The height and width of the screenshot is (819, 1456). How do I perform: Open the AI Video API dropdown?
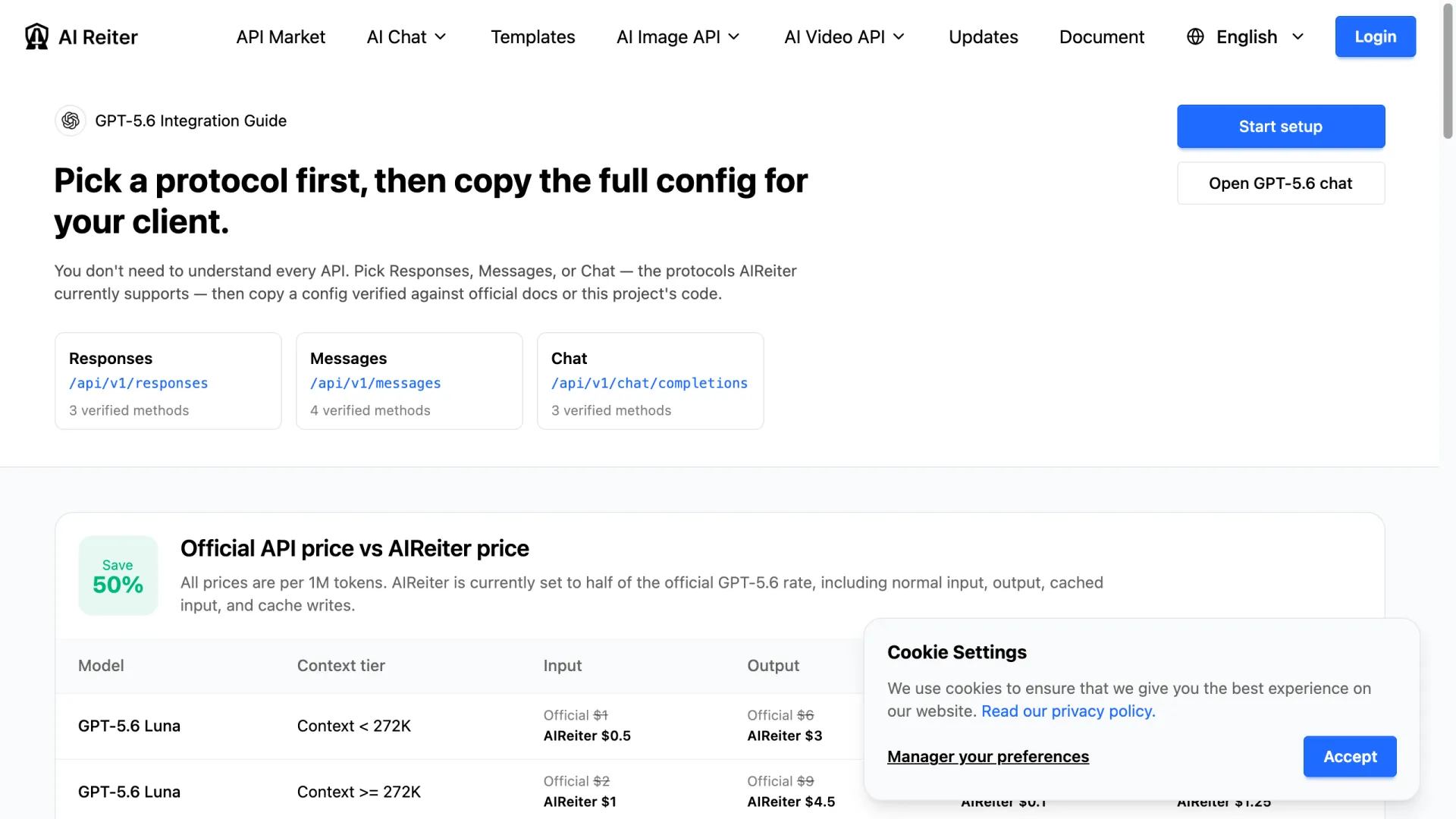[844, 36]
